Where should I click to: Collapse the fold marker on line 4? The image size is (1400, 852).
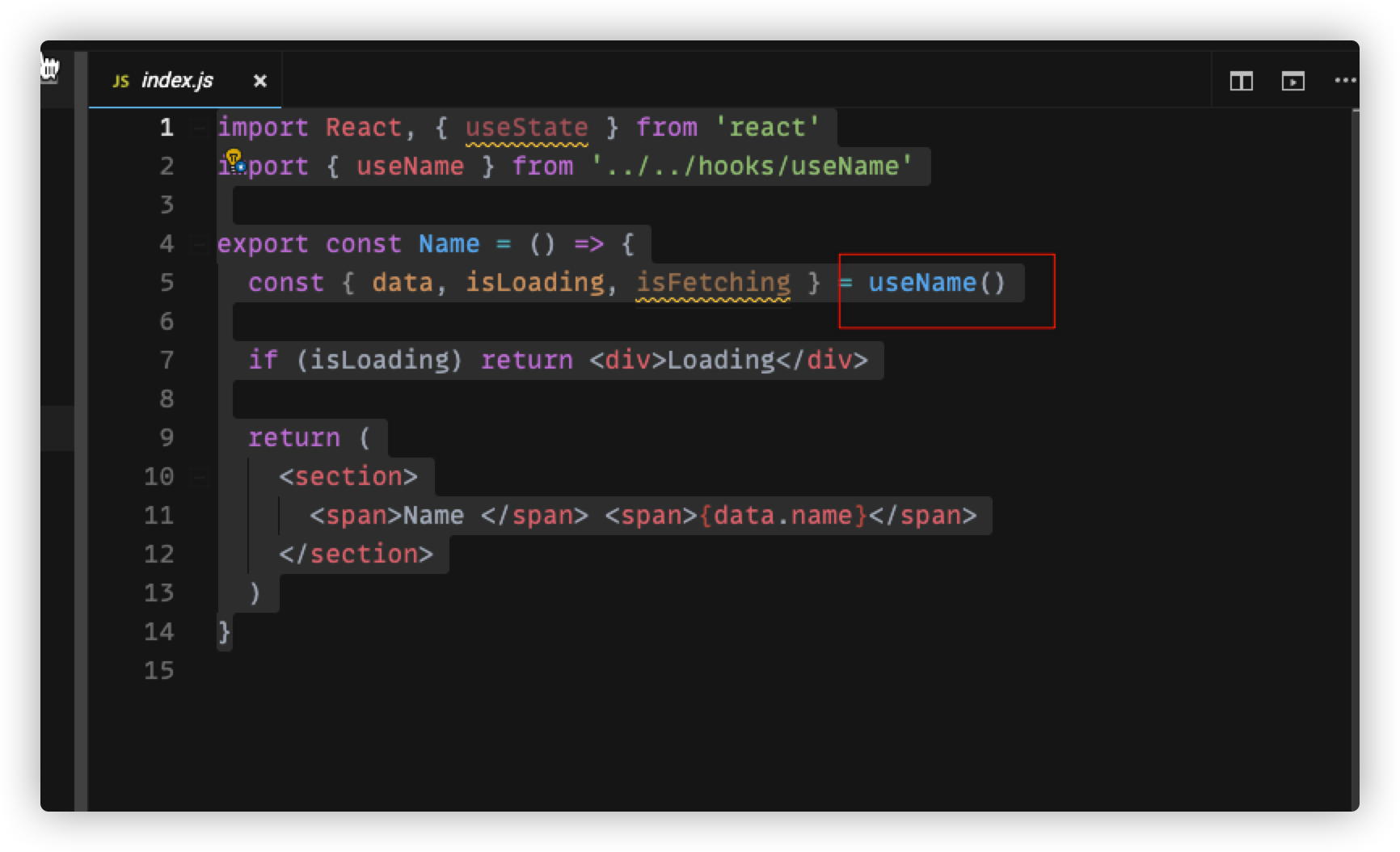tap(200, 244)
